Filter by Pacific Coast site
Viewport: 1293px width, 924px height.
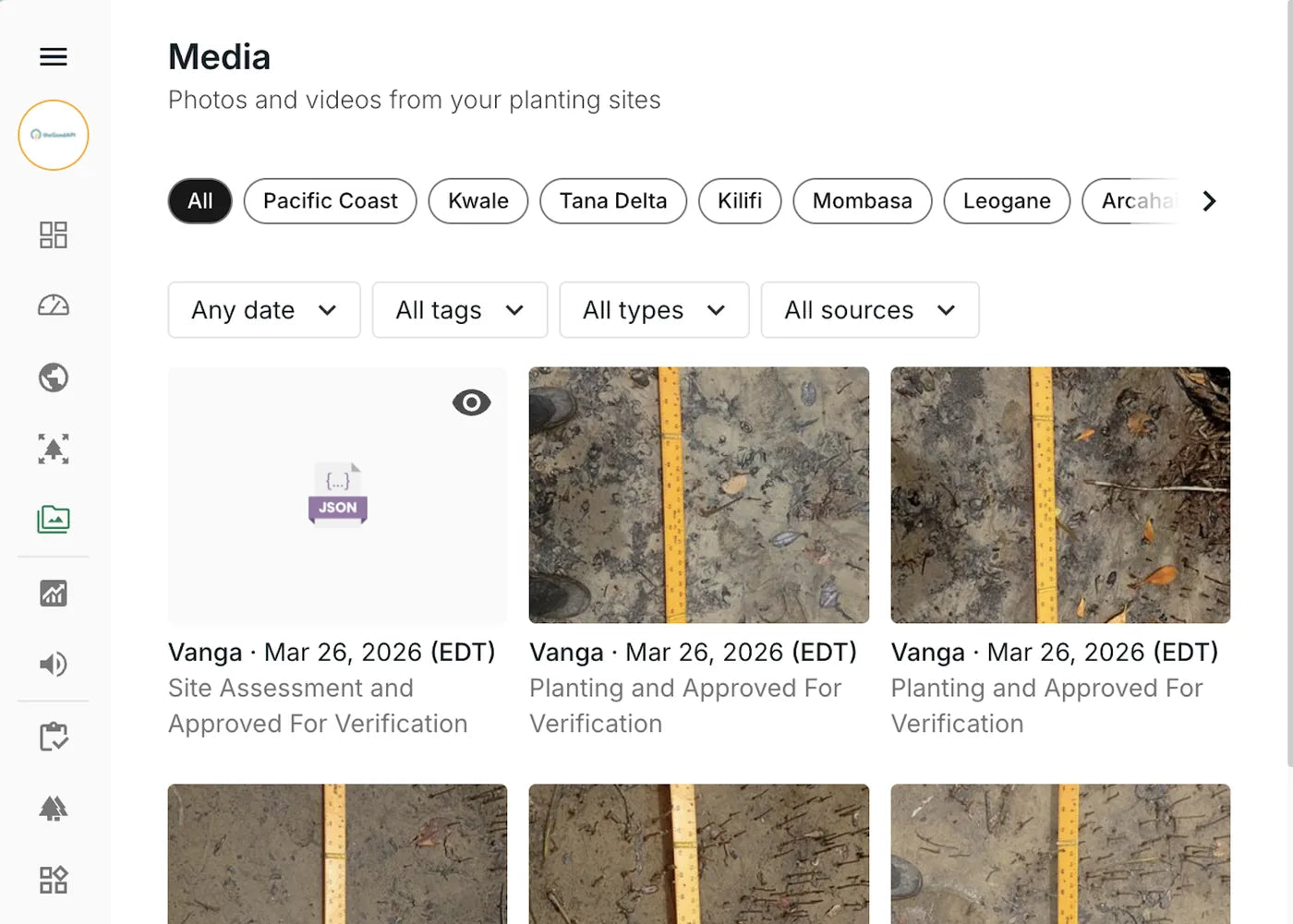(x=331, y=201)
